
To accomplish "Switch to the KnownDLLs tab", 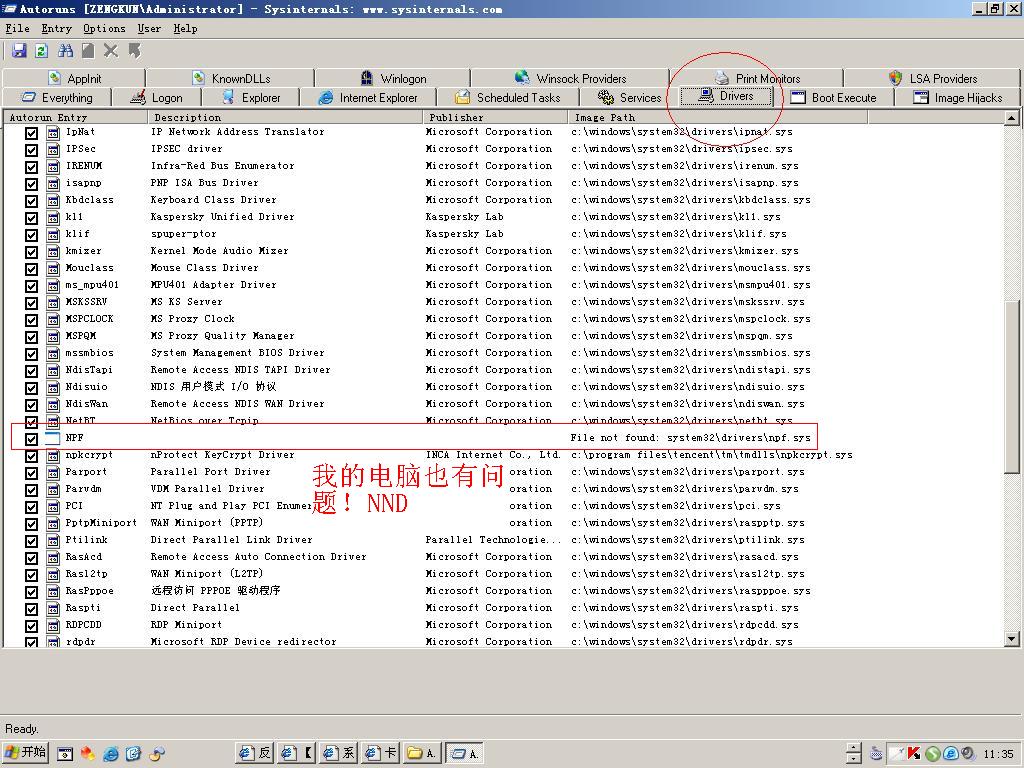I will point(231,78).
